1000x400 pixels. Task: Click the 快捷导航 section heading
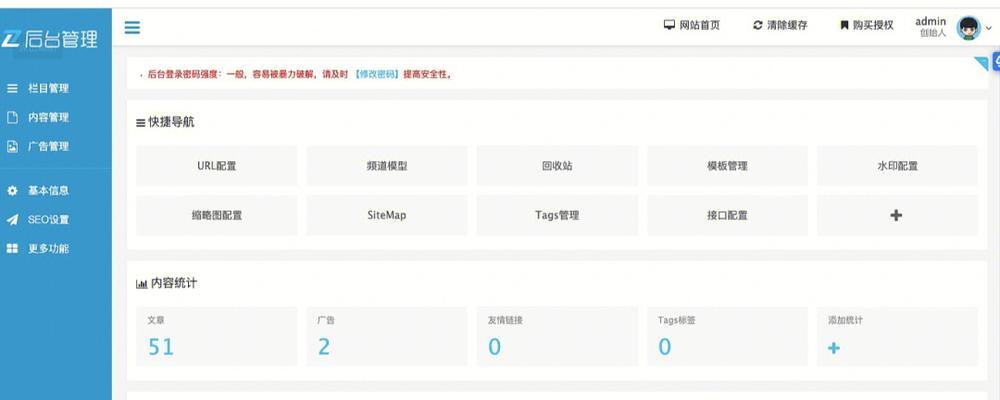click(x=172, y=122)
